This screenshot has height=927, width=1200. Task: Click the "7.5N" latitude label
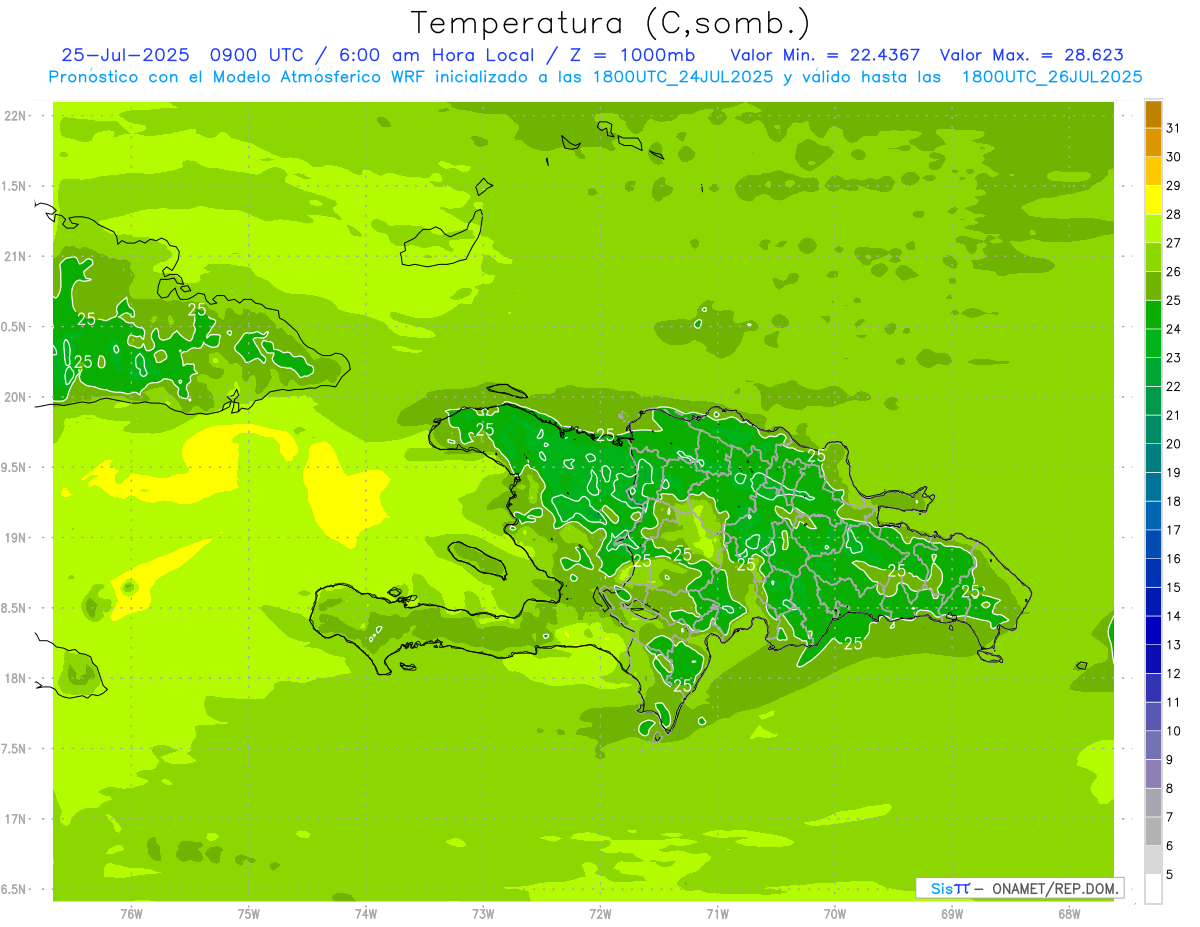click(x=15, y=749)
